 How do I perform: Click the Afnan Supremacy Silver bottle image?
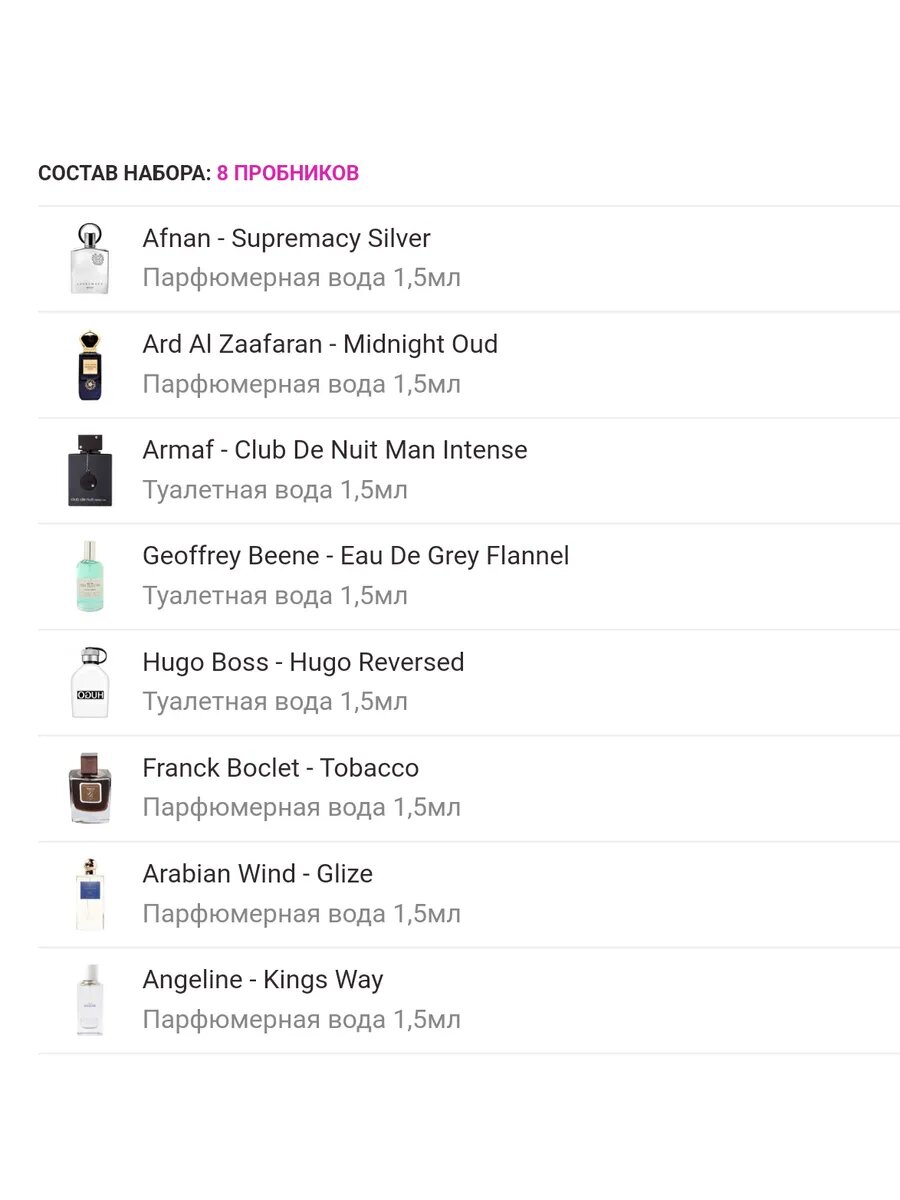[90, 259]
